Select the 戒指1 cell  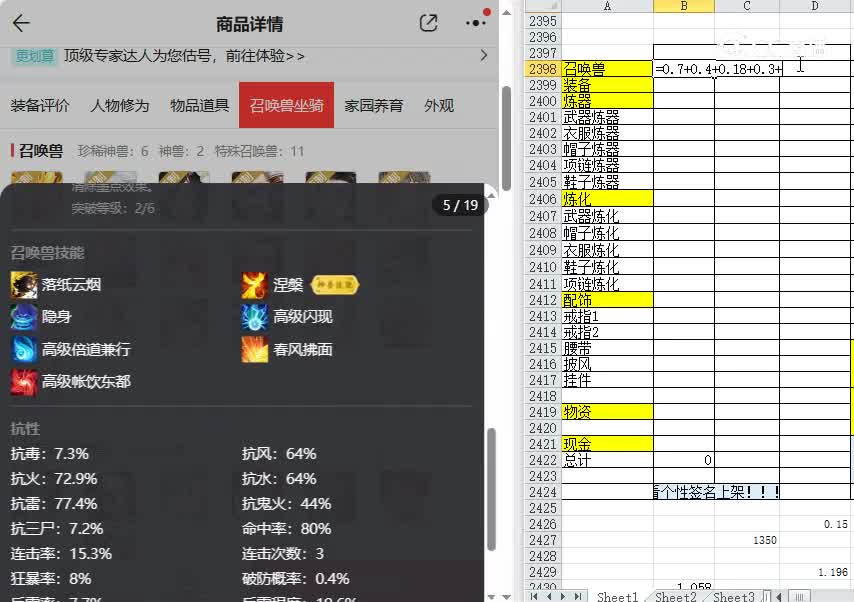(607, 317)
